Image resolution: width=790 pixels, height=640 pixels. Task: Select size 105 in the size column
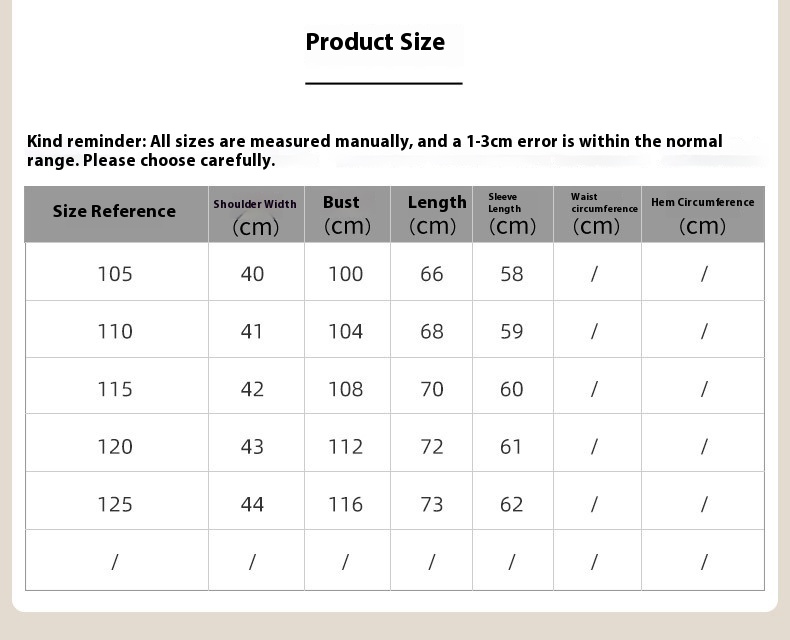pyautogui.click(x=115, y=274)
